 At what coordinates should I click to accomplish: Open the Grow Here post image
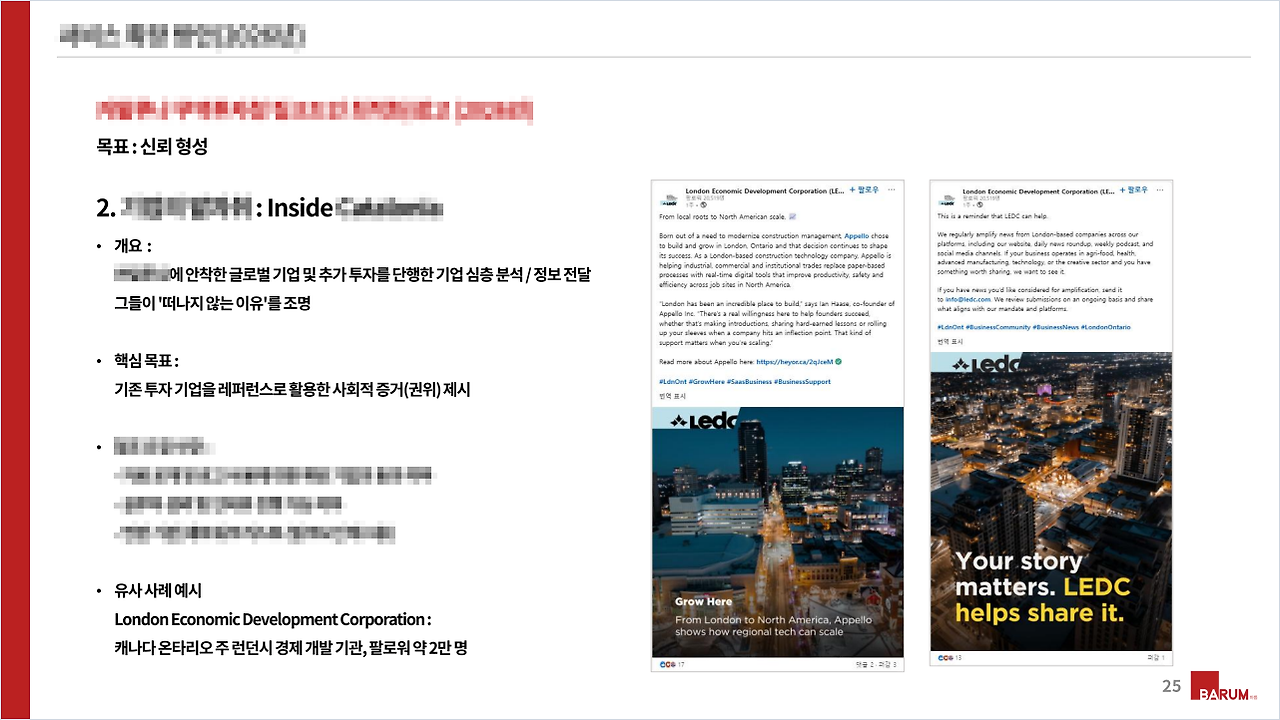777,530
